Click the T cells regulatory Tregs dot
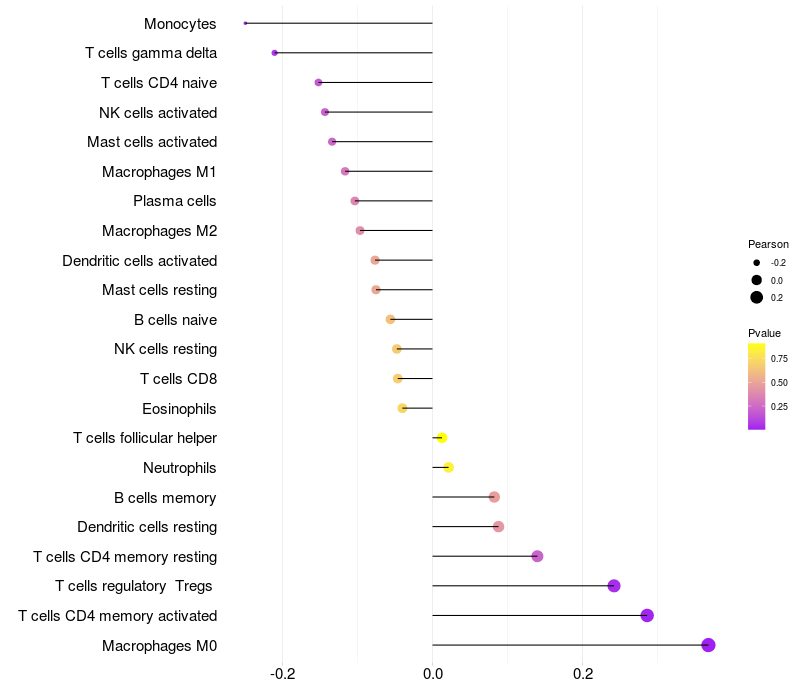The height and width of the screenshot is (700, 800). 614,586
